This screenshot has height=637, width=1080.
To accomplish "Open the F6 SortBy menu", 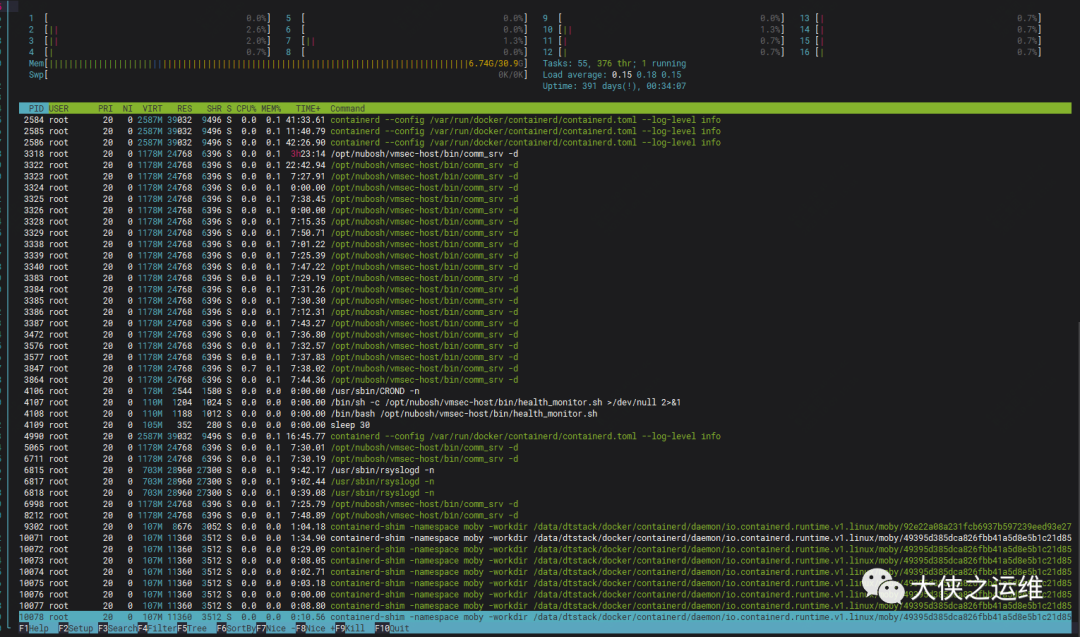I will [235, 629].
